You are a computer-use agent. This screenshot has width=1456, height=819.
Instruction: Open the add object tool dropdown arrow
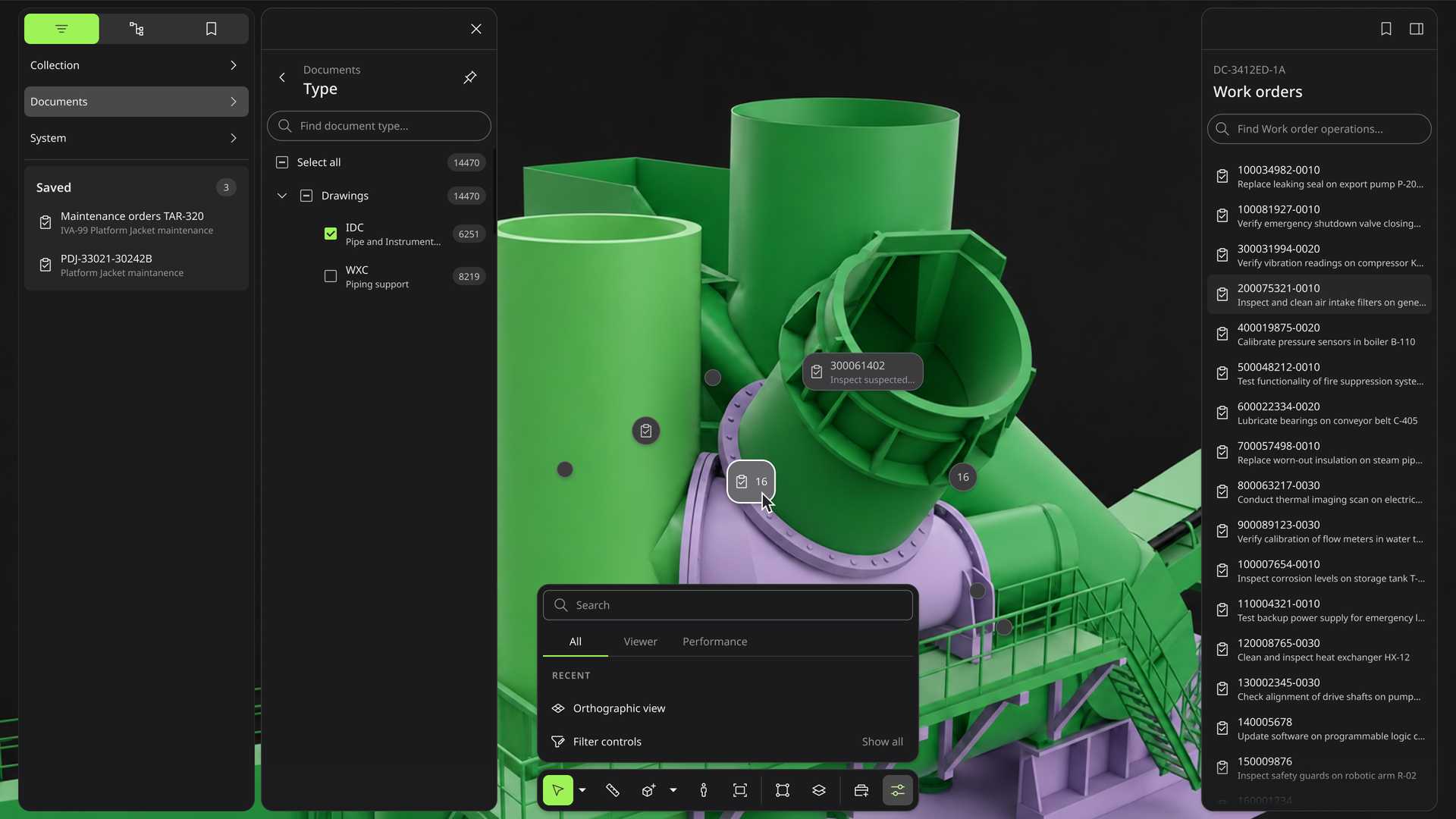(673, 790)
